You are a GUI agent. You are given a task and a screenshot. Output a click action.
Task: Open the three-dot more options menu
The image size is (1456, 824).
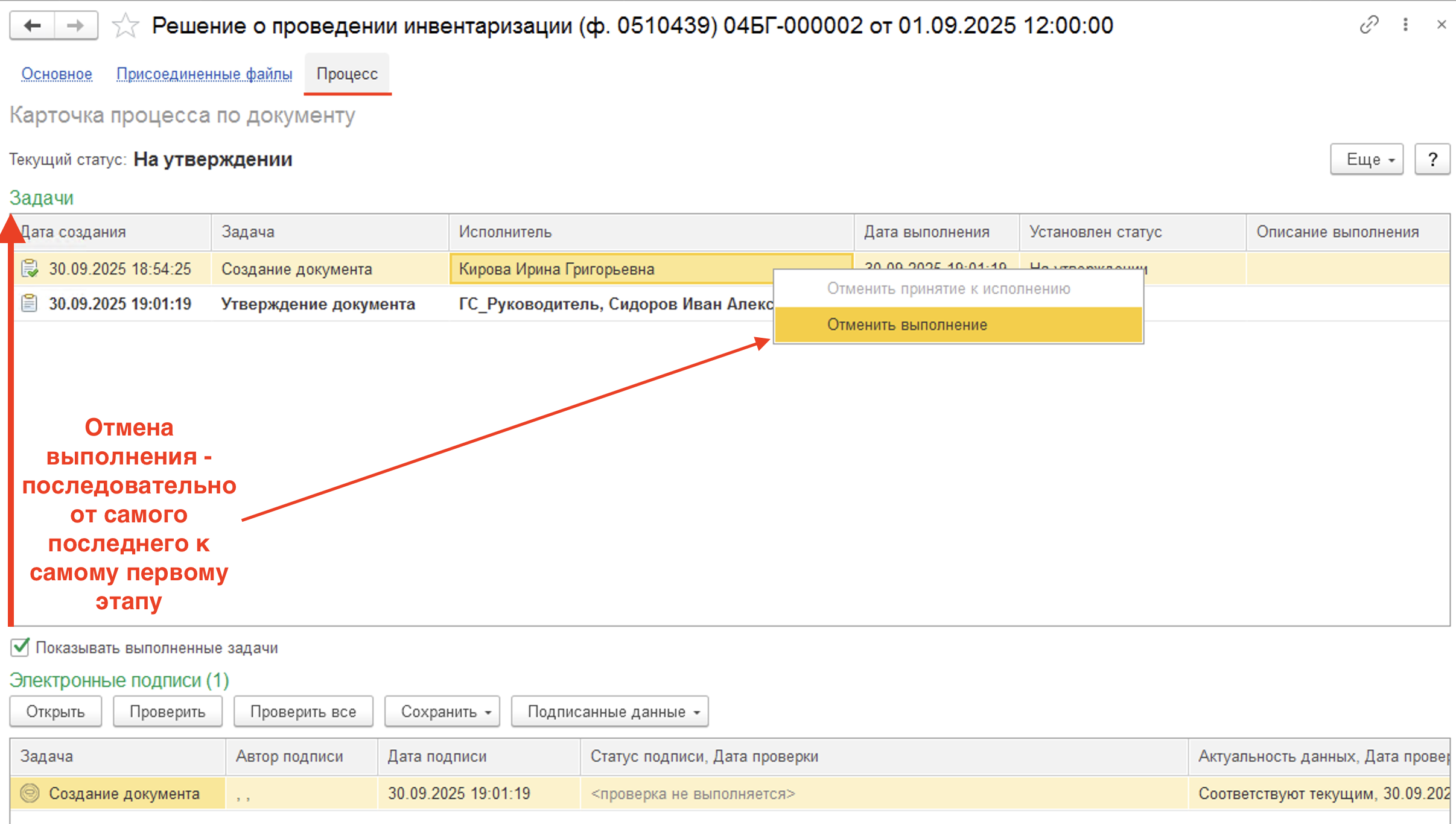[x=1405, y=25]
